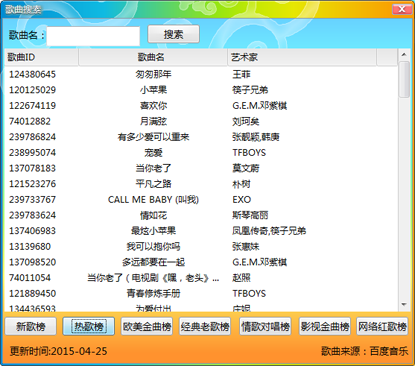Click song ID 239783624
The width and height of the screenshot is (415, 366).
click(32, 215)
